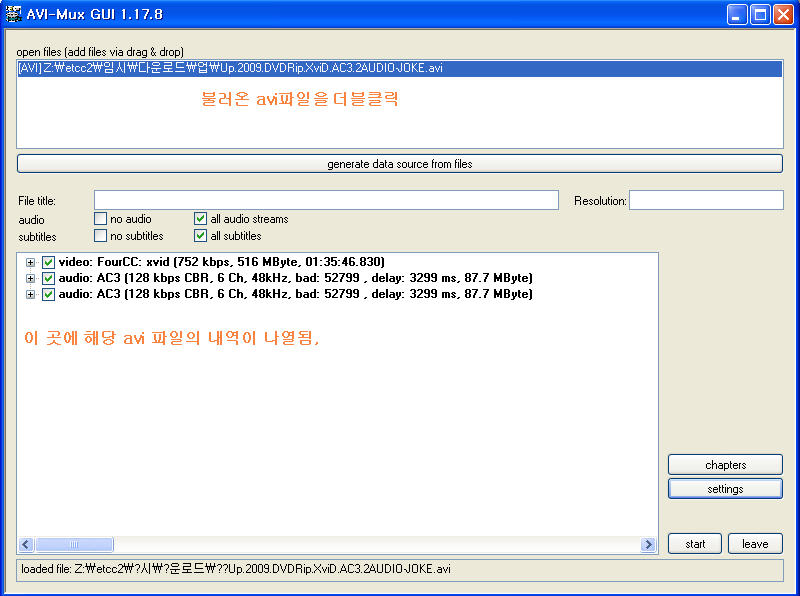Select the video FourCC xvid row text
Viewport: 800px width, 596px height.
click(x=221, y=262)
